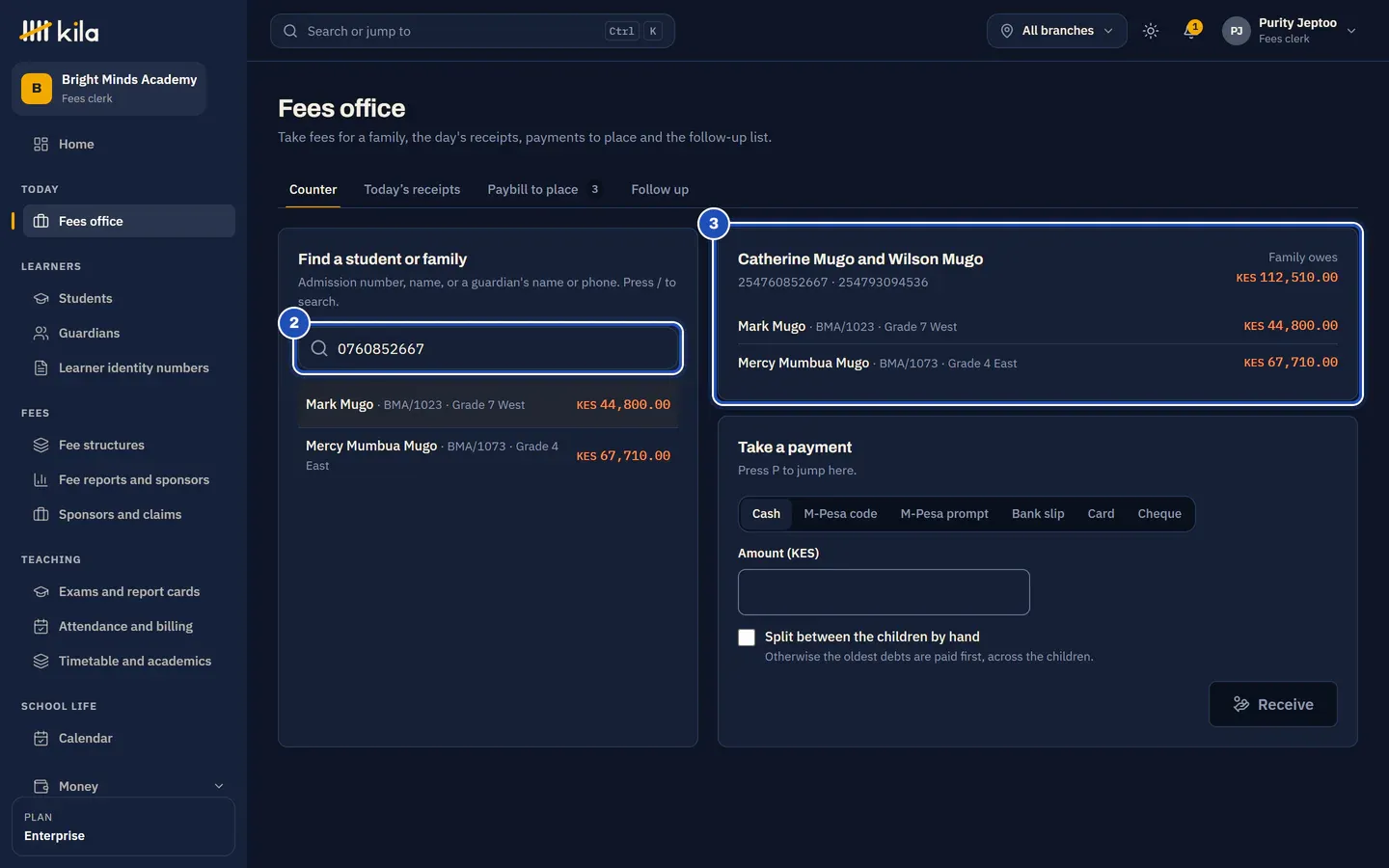The height and width of the screenshot is (868, 1389).
Task: Expand the Money sidebar section
Action: point(128,786)
